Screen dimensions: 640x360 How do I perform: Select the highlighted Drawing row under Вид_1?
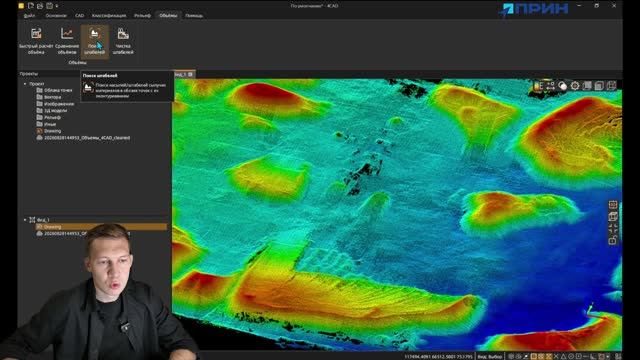pos(101,227)
